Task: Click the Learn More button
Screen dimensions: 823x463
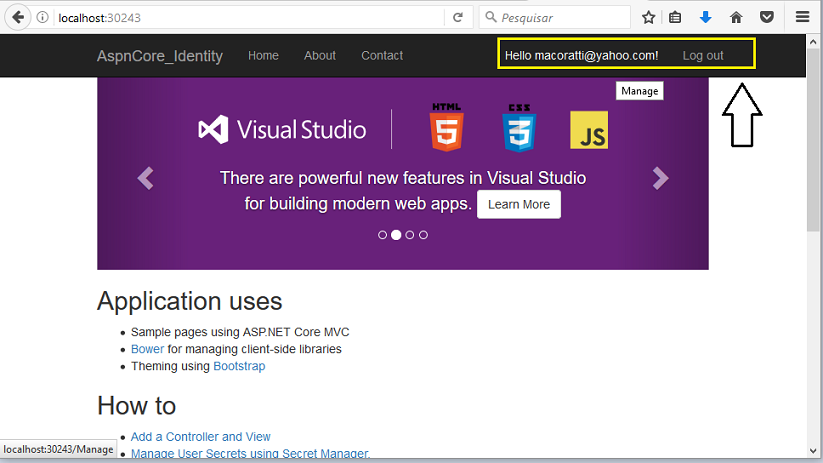Action: [519, 204]
